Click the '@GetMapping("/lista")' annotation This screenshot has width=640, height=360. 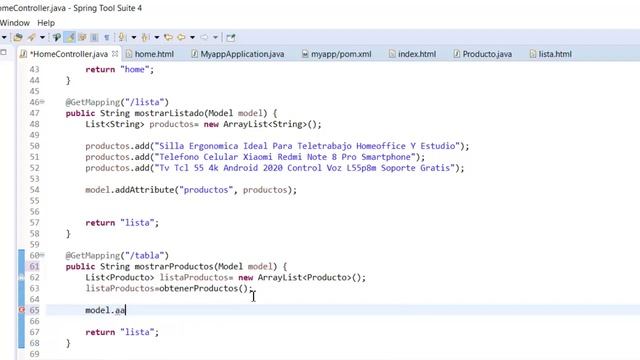tap(117, 102)
